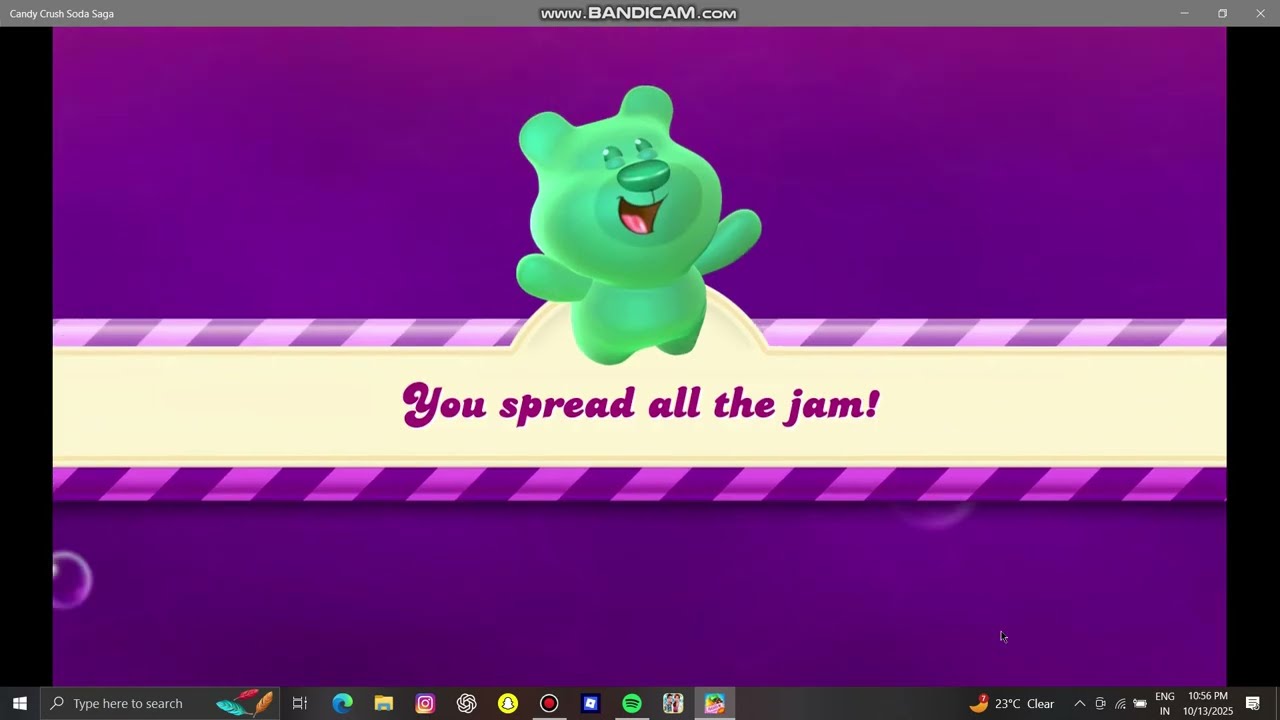The image size is (1280, 720).
Task: Minimize the Candy Crush Soda Saga window
Action: click(x=1184, y=13)
